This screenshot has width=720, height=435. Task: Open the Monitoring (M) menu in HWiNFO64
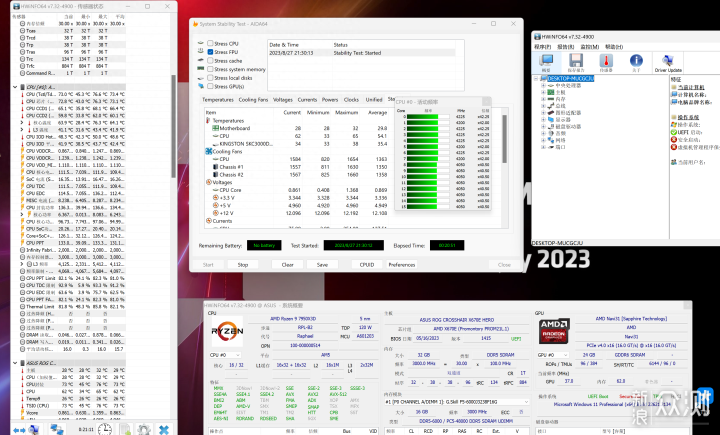pos(590,47)
